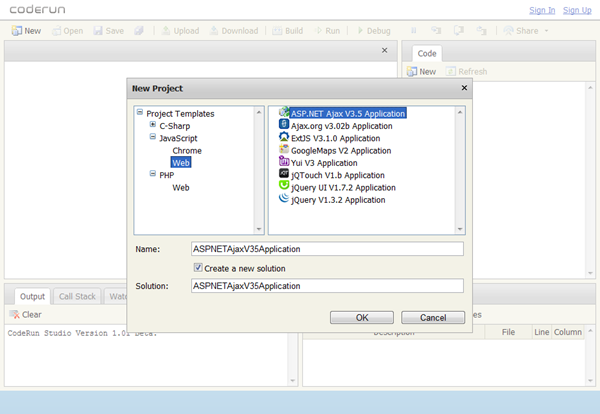This screenshot has width=600, height=414.
Task: Select the ASP.NET Ajax V3.5 Application template icon
Action: [283, 113]
